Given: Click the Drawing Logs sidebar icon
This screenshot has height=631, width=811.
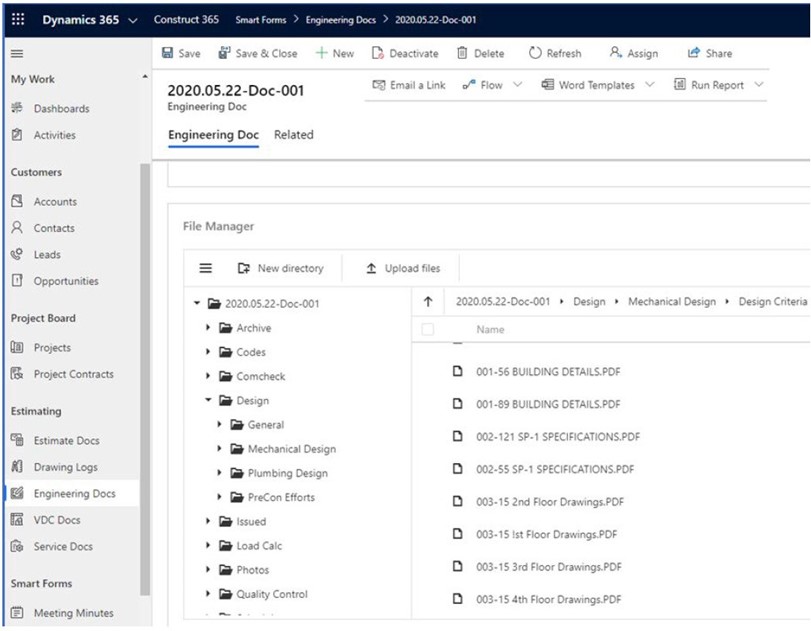Looking at the screenshot, I should (x=17, y=467).
